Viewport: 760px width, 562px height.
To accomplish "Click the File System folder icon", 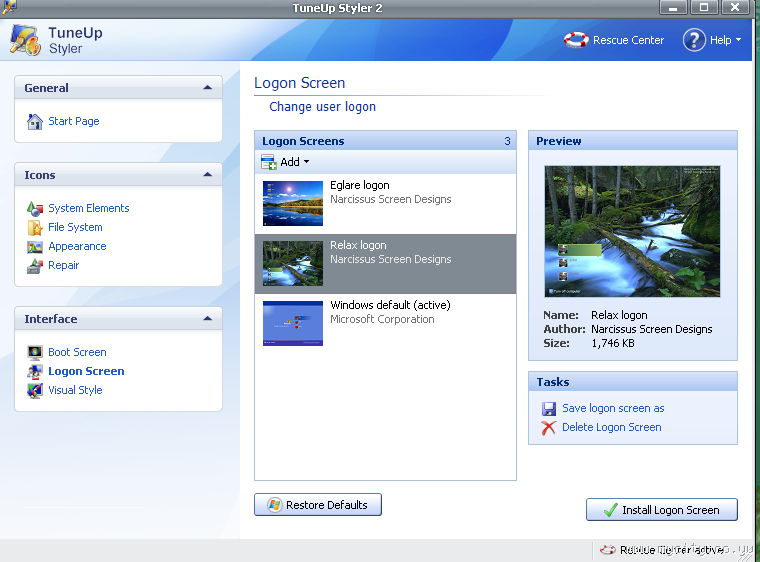I will tap(35, 227).
